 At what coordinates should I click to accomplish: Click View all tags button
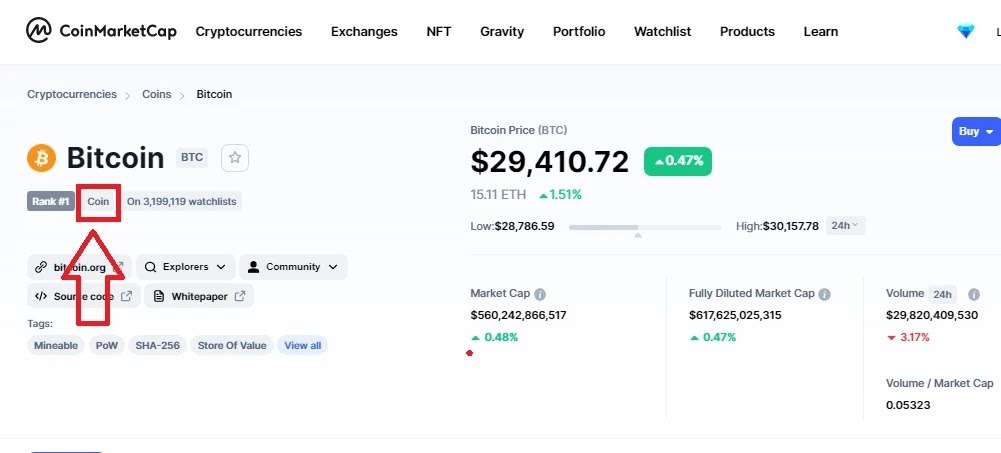(x=302, y=346)
